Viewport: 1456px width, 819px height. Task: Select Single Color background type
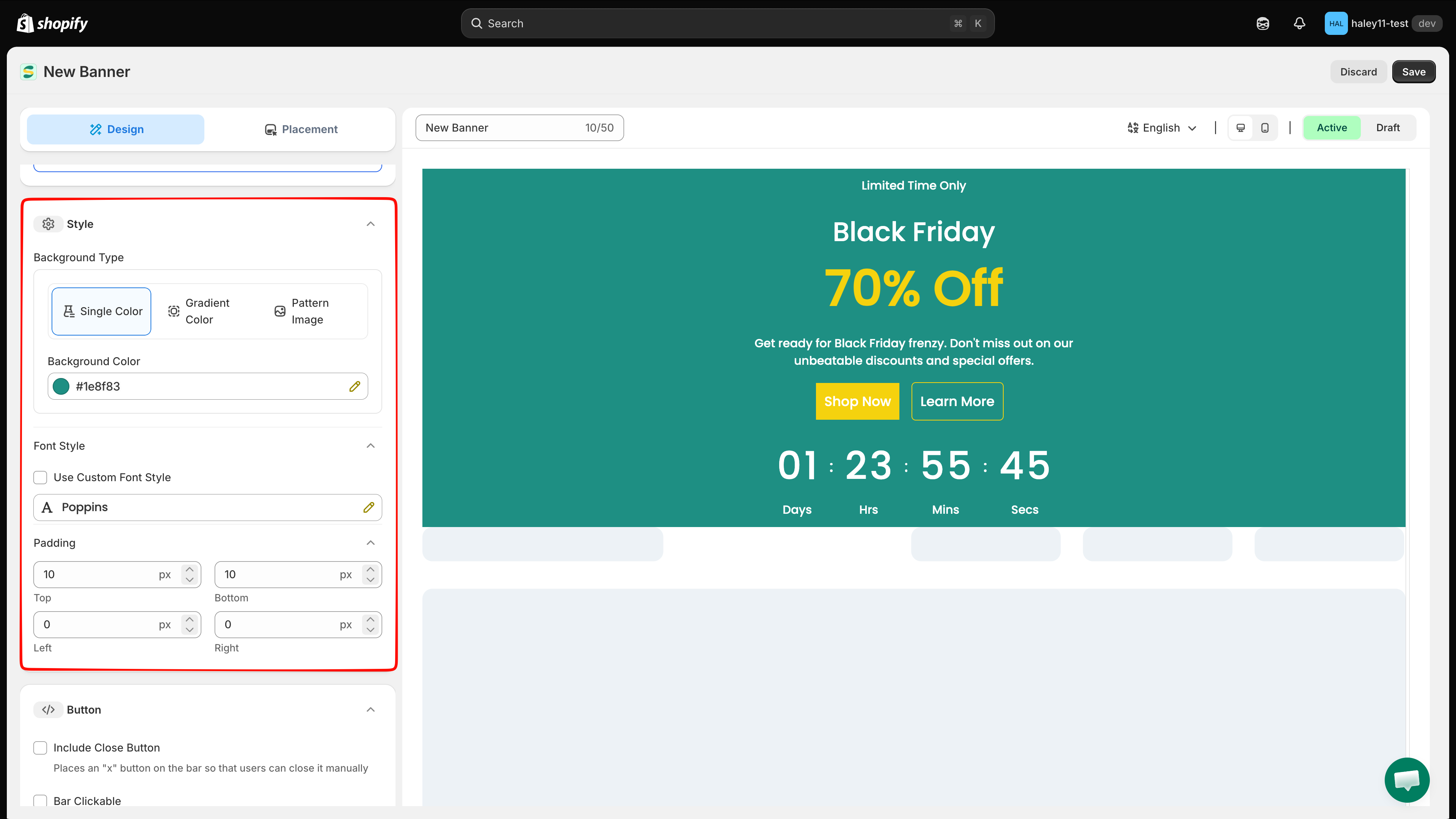tap(101, 311)
